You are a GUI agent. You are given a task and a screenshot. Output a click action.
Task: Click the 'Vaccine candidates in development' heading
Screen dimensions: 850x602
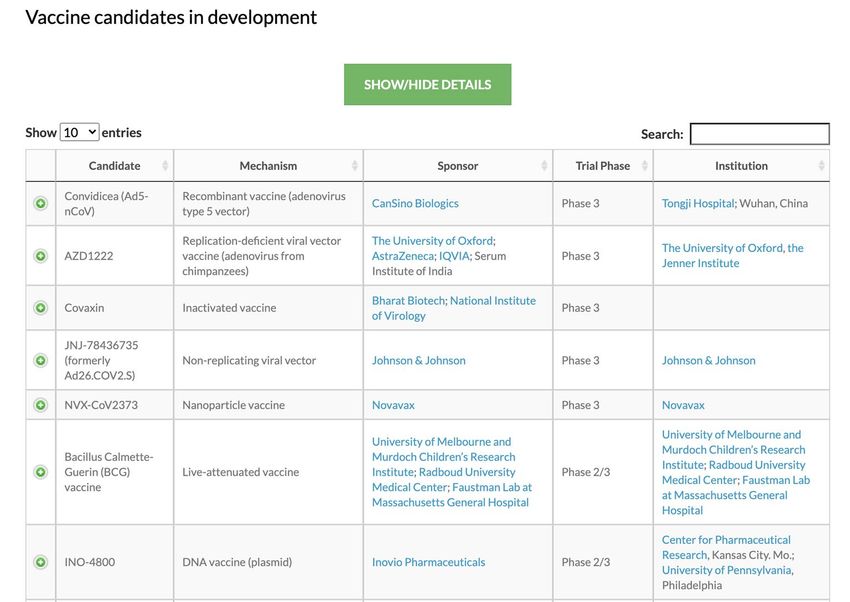click(171, 17)
